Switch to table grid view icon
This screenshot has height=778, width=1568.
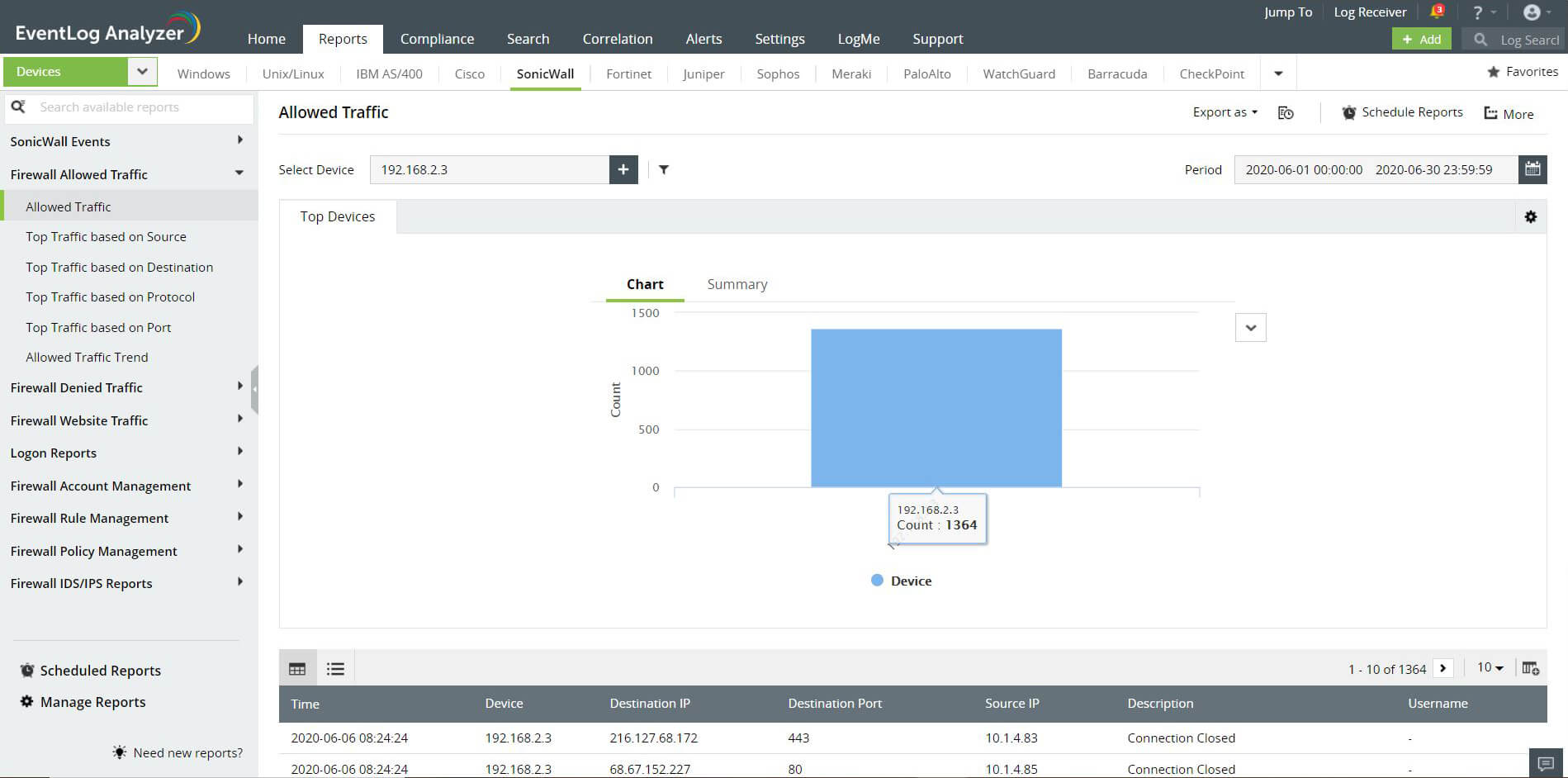(x=297, y=669)
